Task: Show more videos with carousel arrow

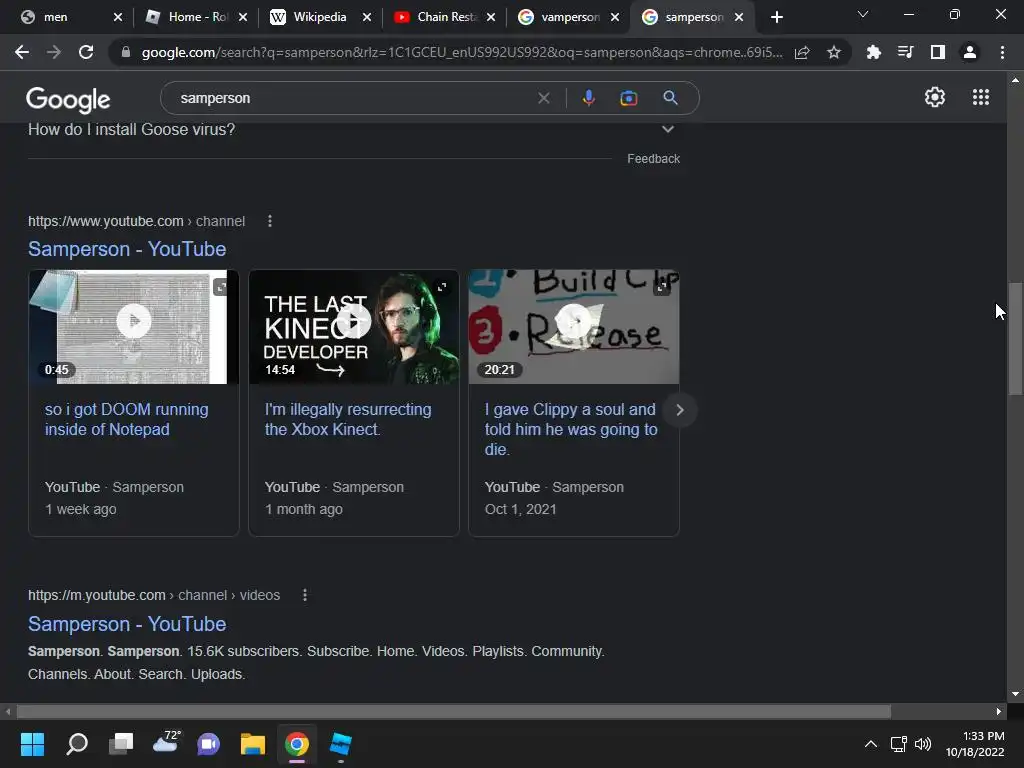Action: [x=679, y=410]
